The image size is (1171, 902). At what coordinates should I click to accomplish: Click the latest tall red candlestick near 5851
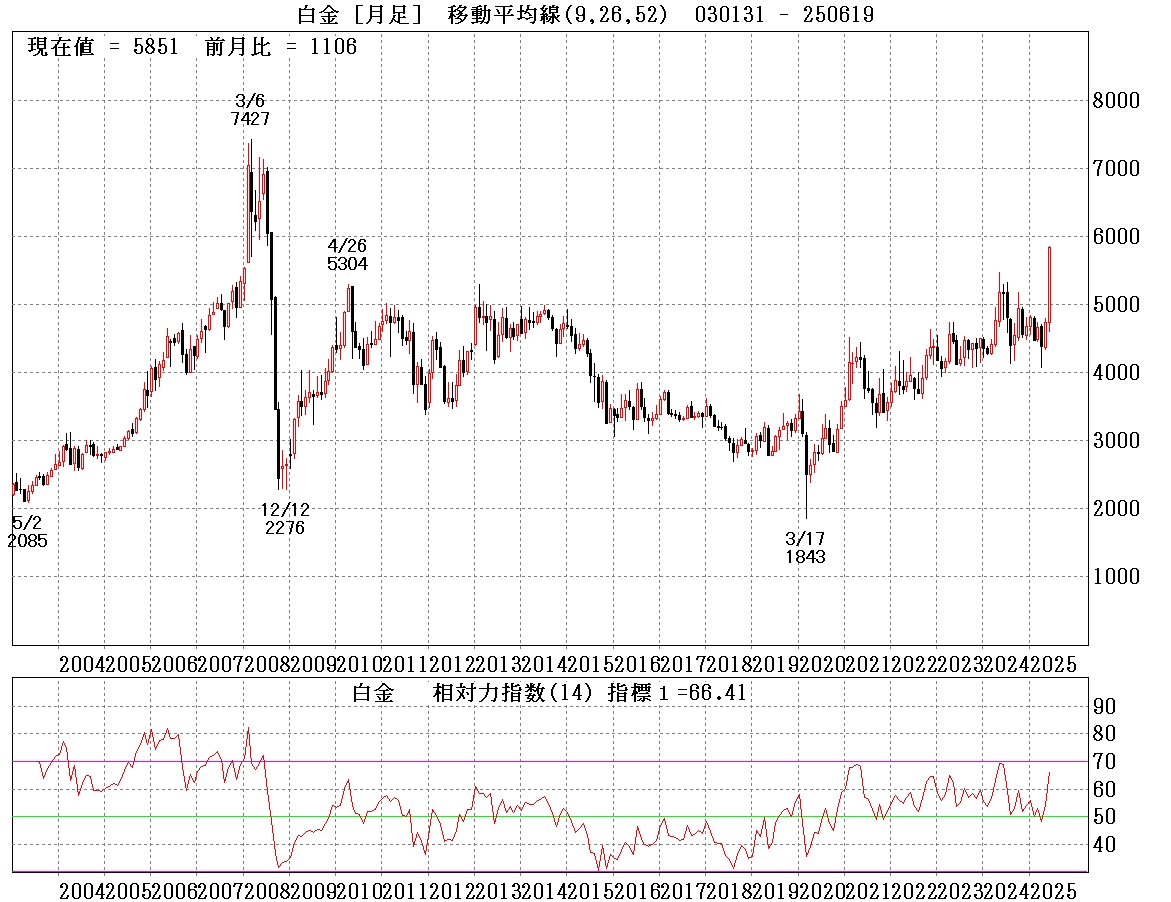pos(1049,285)
